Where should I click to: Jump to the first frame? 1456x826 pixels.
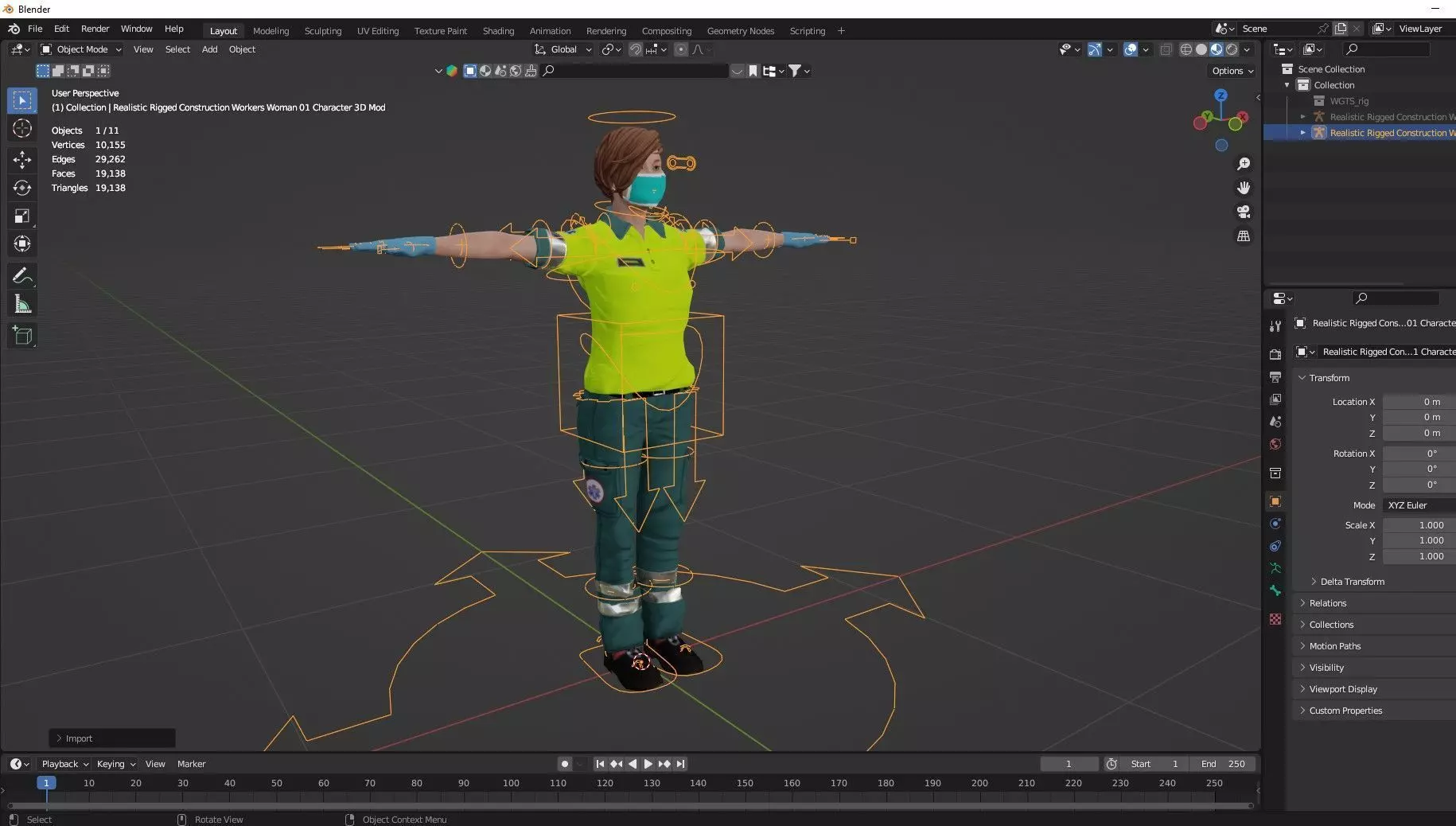[x=600, y=764]
